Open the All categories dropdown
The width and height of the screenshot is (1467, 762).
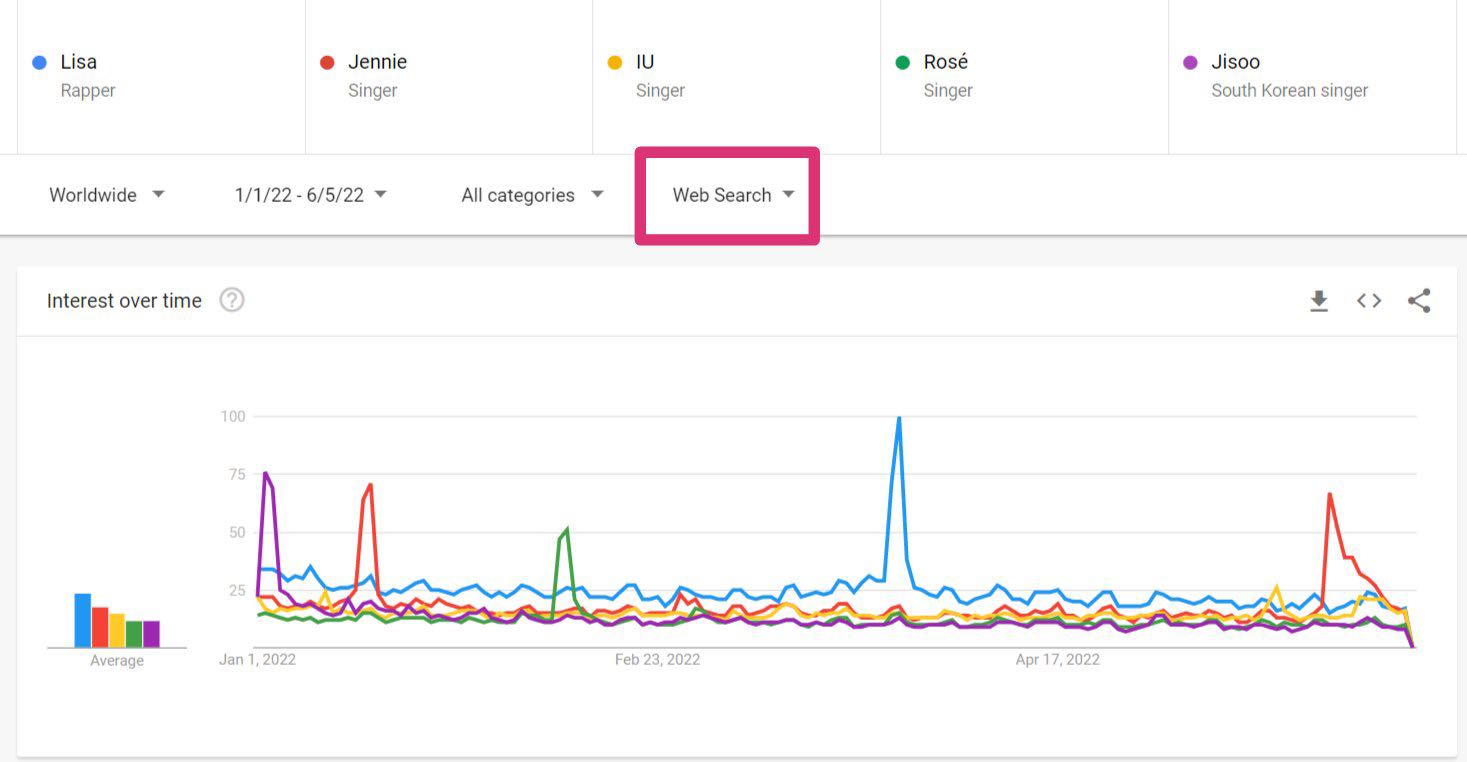[x=532, y=195]
